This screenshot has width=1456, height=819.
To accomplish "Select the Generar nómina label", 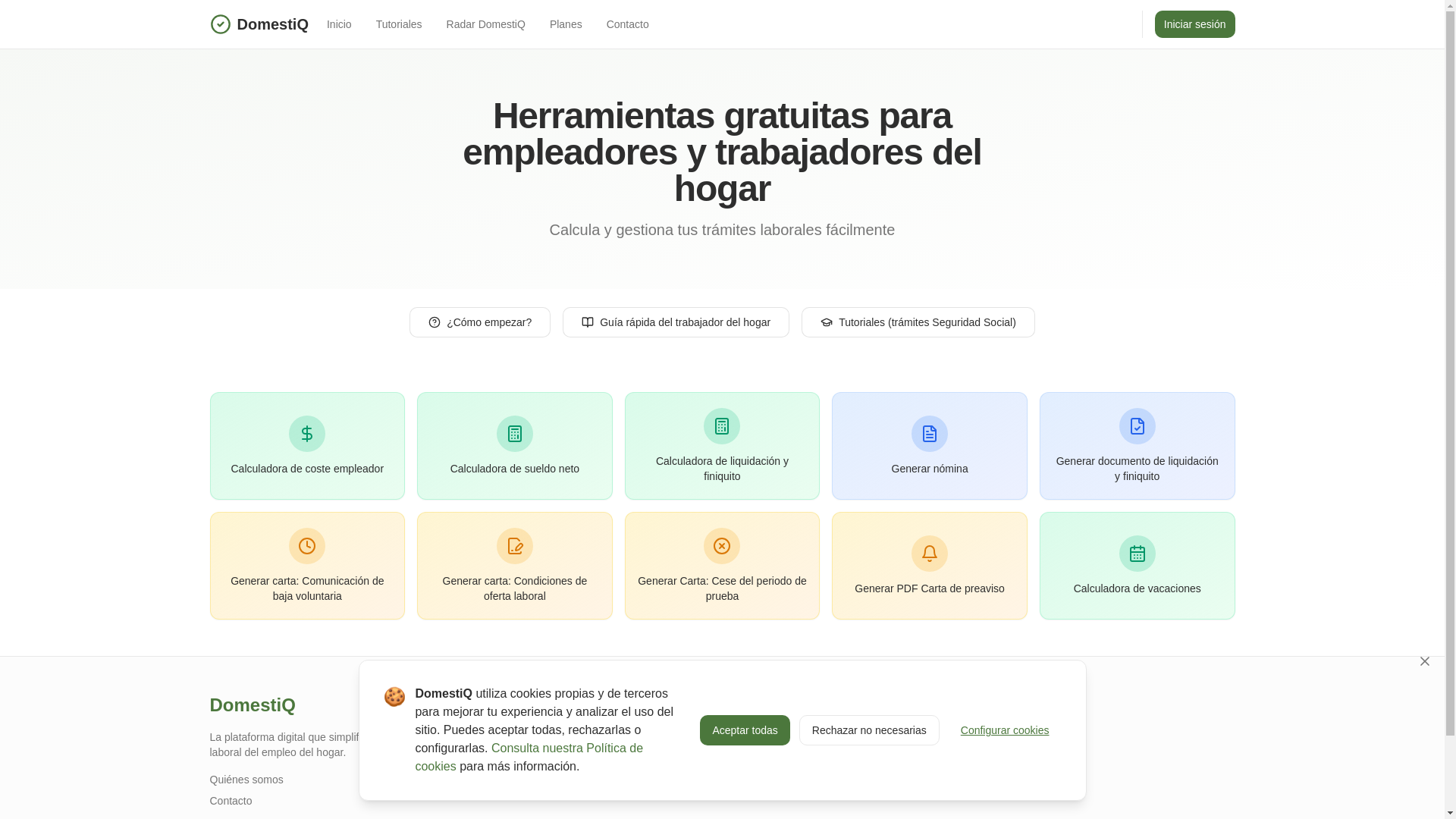I will click(930, 469).
